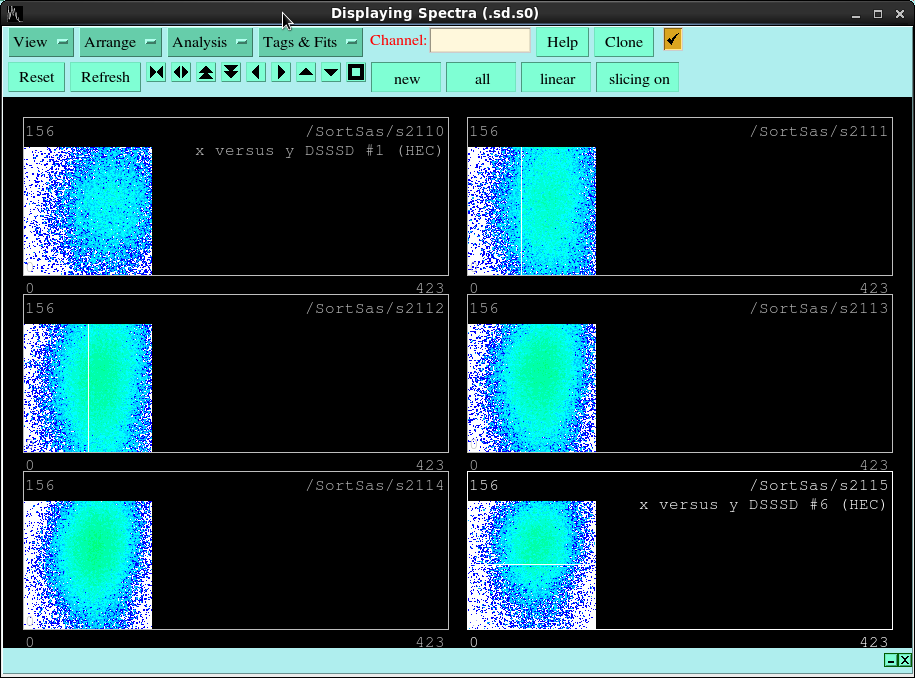Open the Analysis dropdown menu

(x=209, y=42)
